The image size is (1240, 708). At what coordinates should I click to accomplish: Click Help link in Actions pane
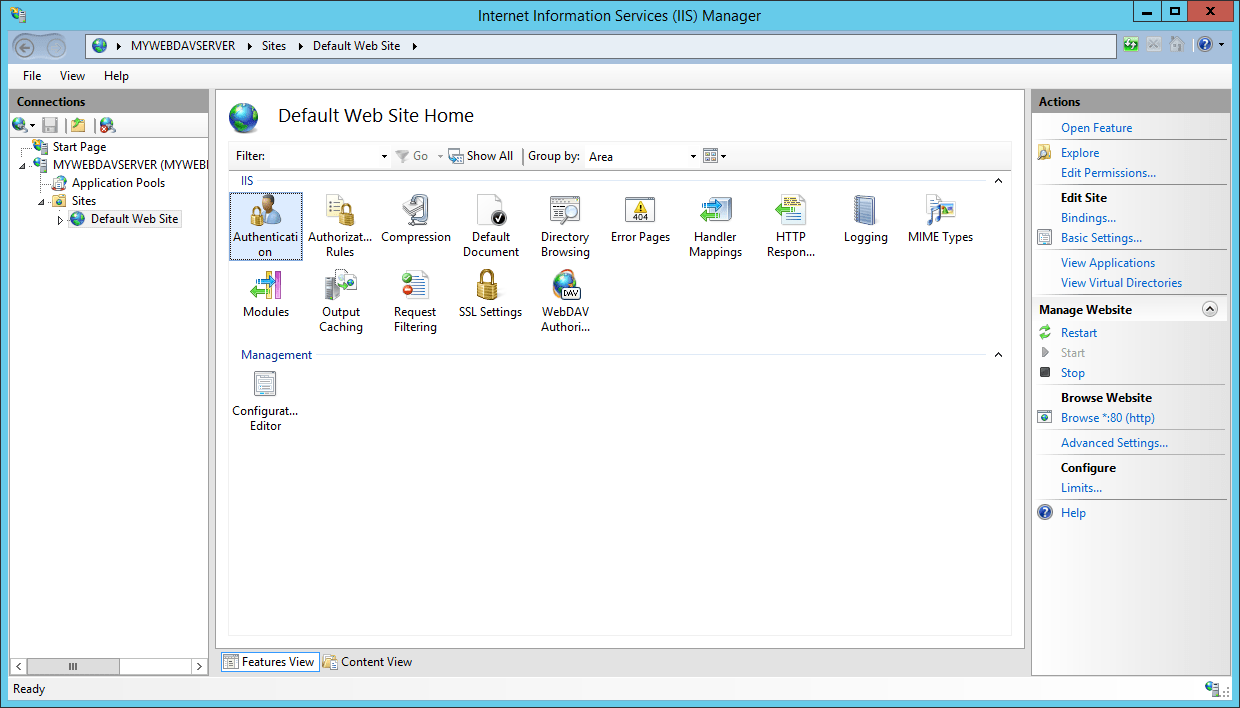pos(1073,513)
